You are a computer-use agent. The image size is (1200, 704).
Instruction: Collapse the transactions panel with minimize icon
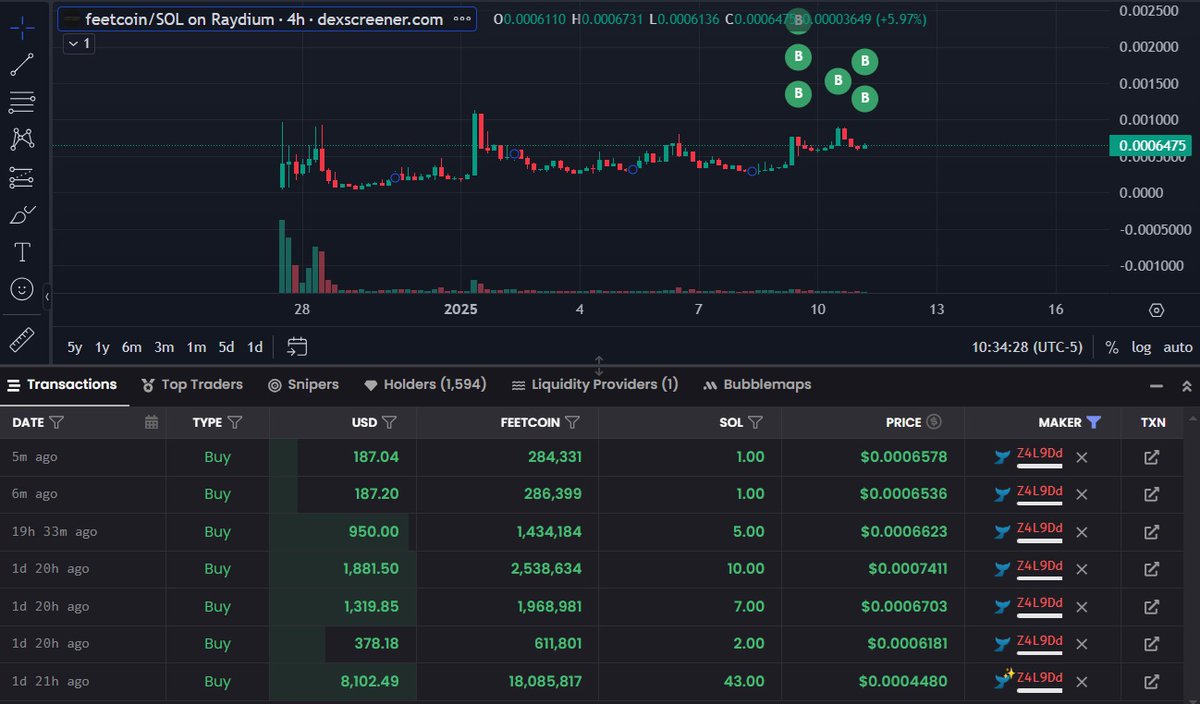click(1158, 386)
